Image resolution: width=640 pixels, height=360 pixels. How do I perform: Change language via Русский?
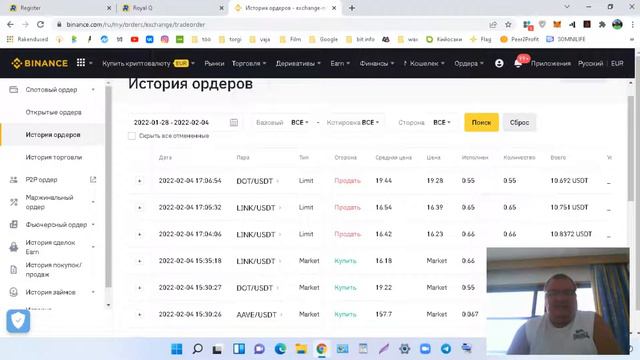coord(590,63)
